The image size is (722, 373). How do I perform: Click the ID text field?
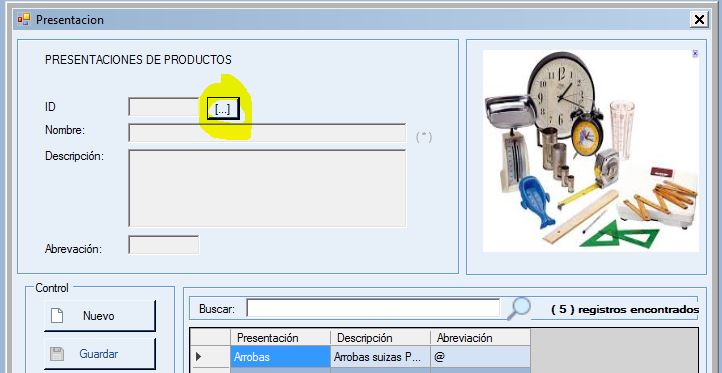pyautogui.click(x=164, y=107)
